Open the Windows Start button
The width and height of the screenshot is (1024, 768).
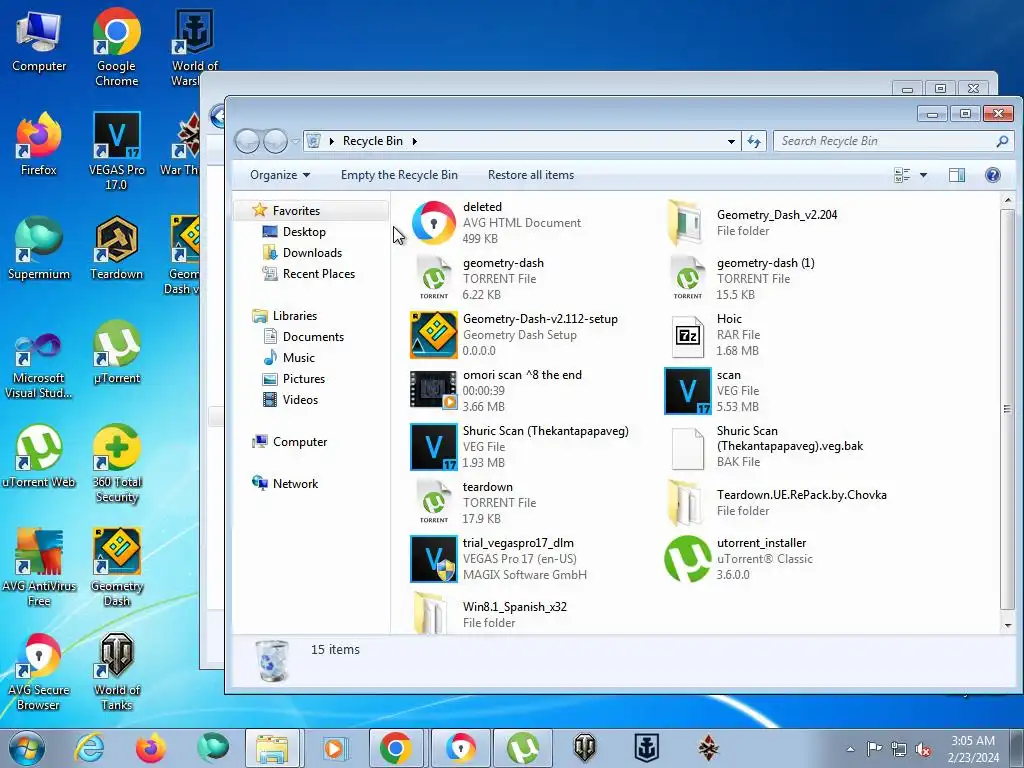[27, 748]
